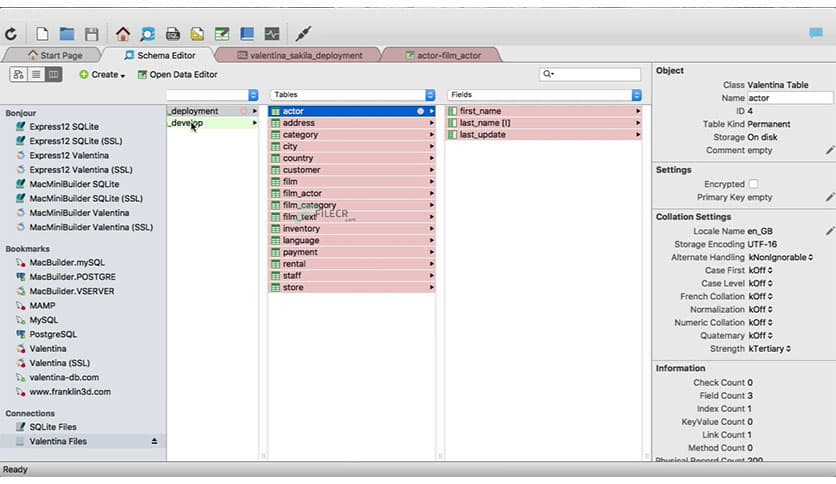This screenshot has height=484, width=836.
Task: Select the last_update field row
Action: coord(544,134)
